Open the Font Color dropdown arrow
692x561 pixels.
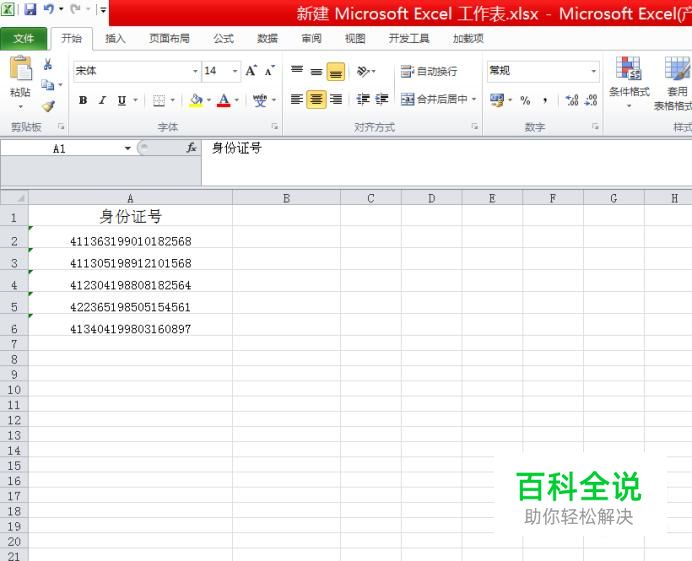click(x=237, y=100)
